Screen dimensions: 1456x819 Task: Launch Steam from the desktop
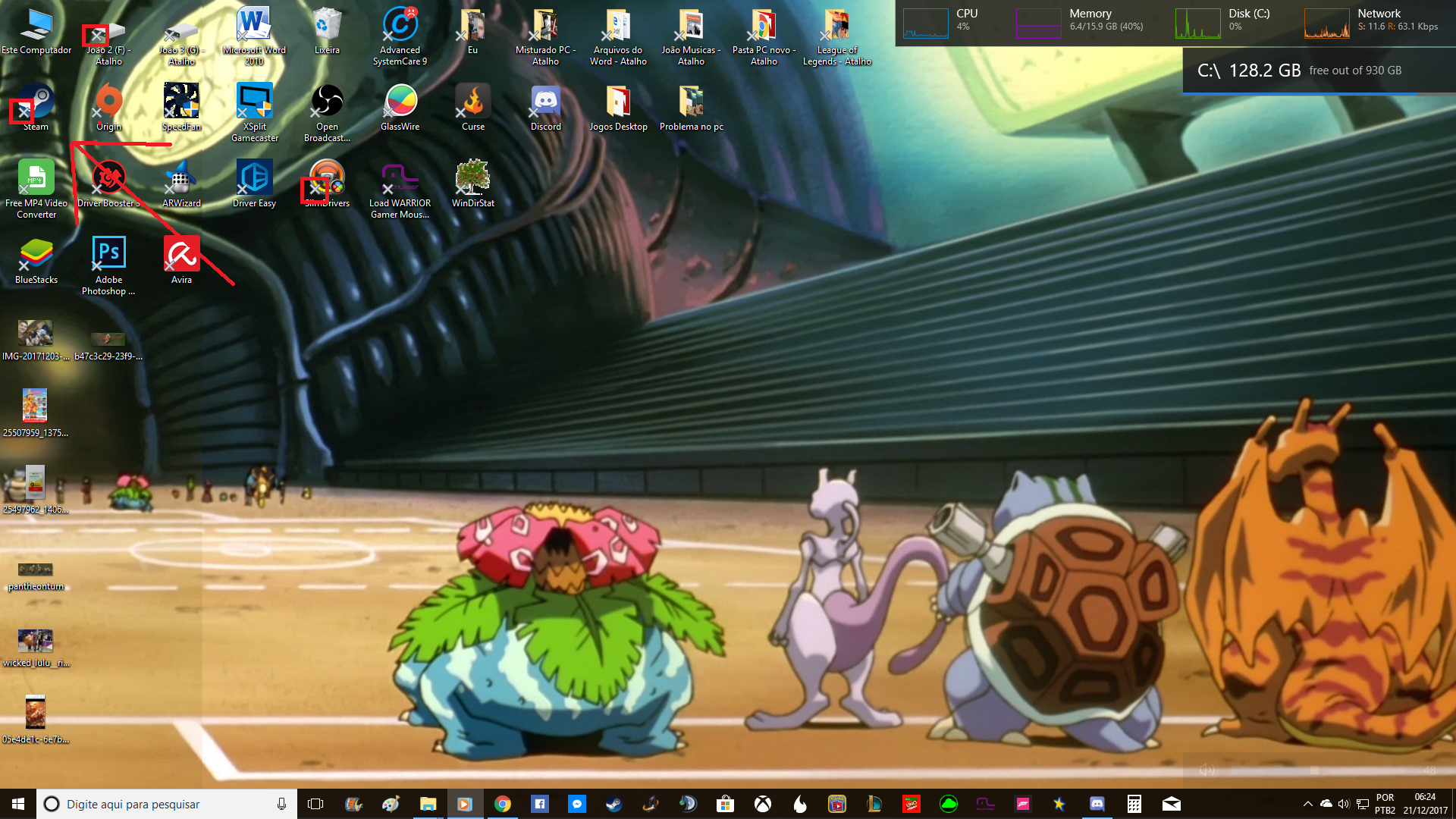(36, 108)
